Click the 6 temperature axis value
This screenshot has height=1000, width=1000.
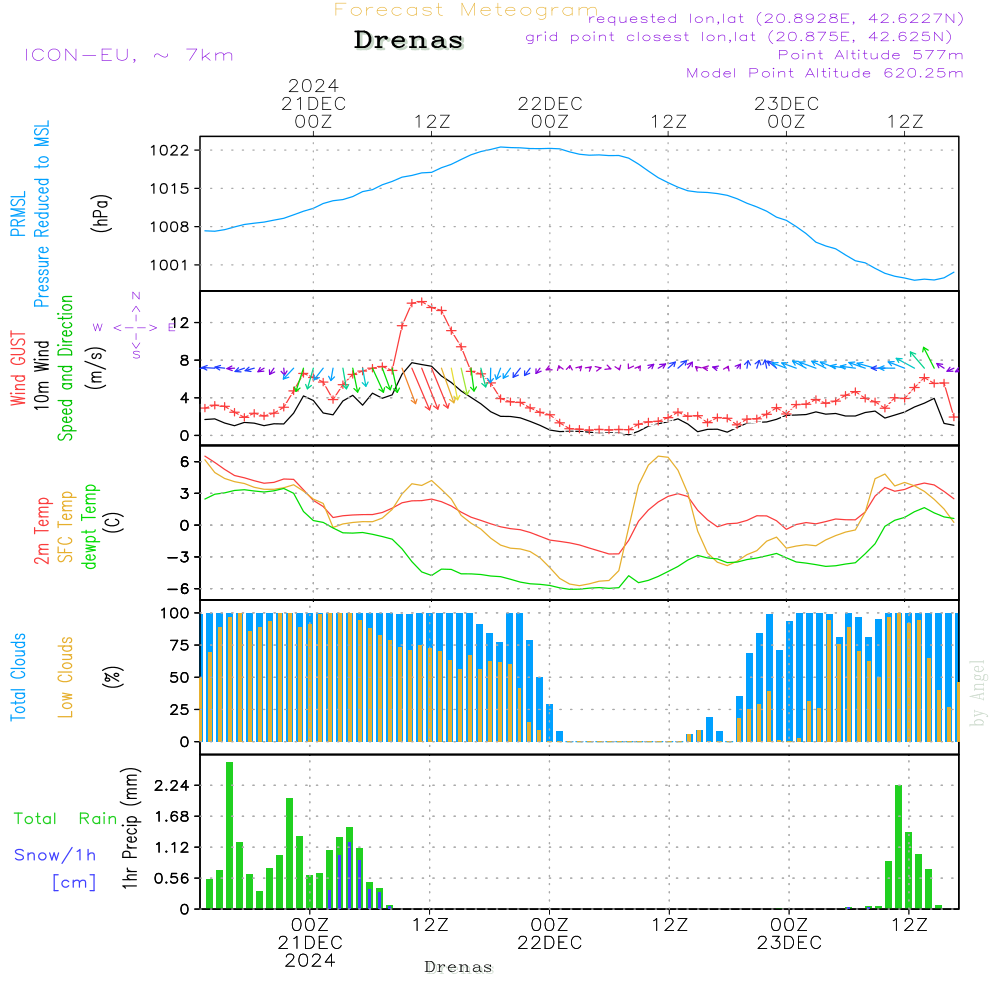coord(185,462)
